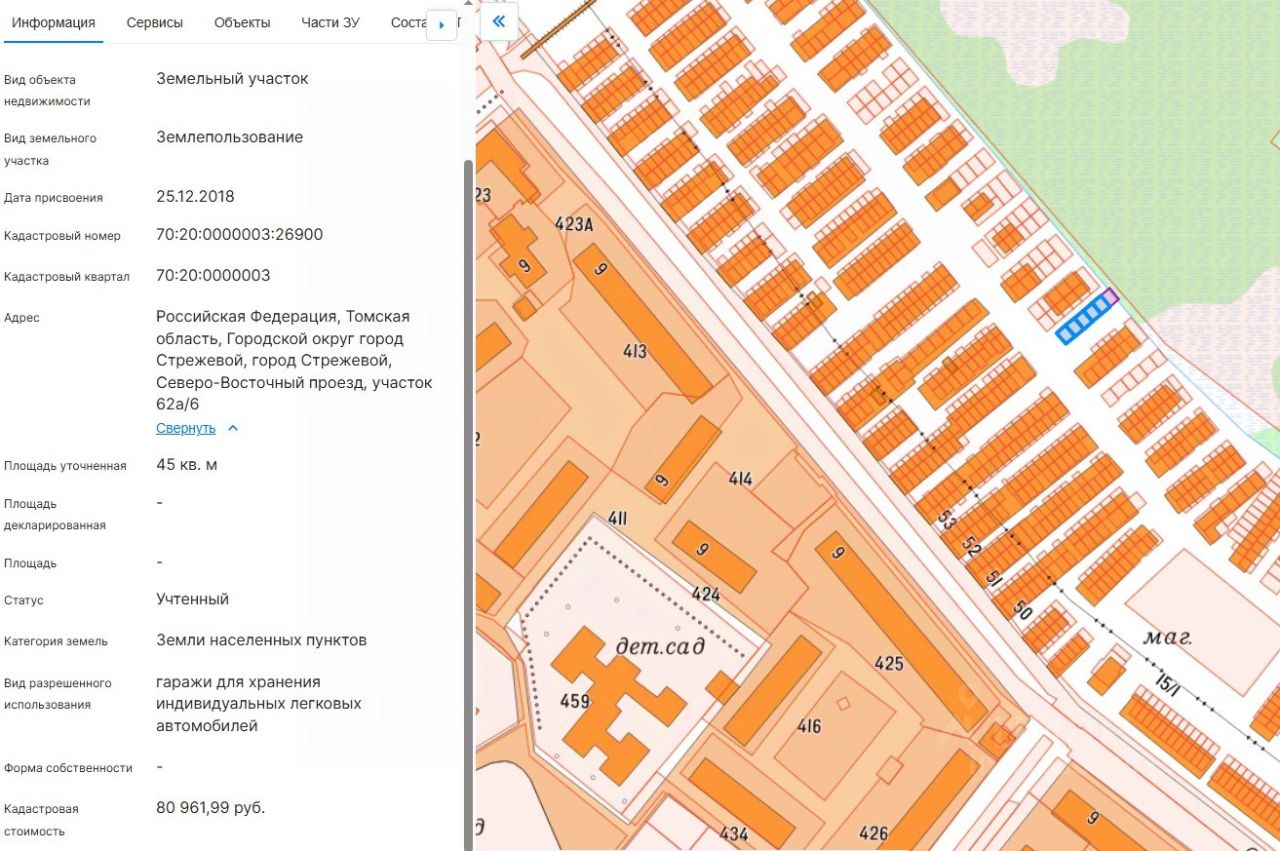
Task: Click garage row label 53 on map
Action: pos(947,518)
